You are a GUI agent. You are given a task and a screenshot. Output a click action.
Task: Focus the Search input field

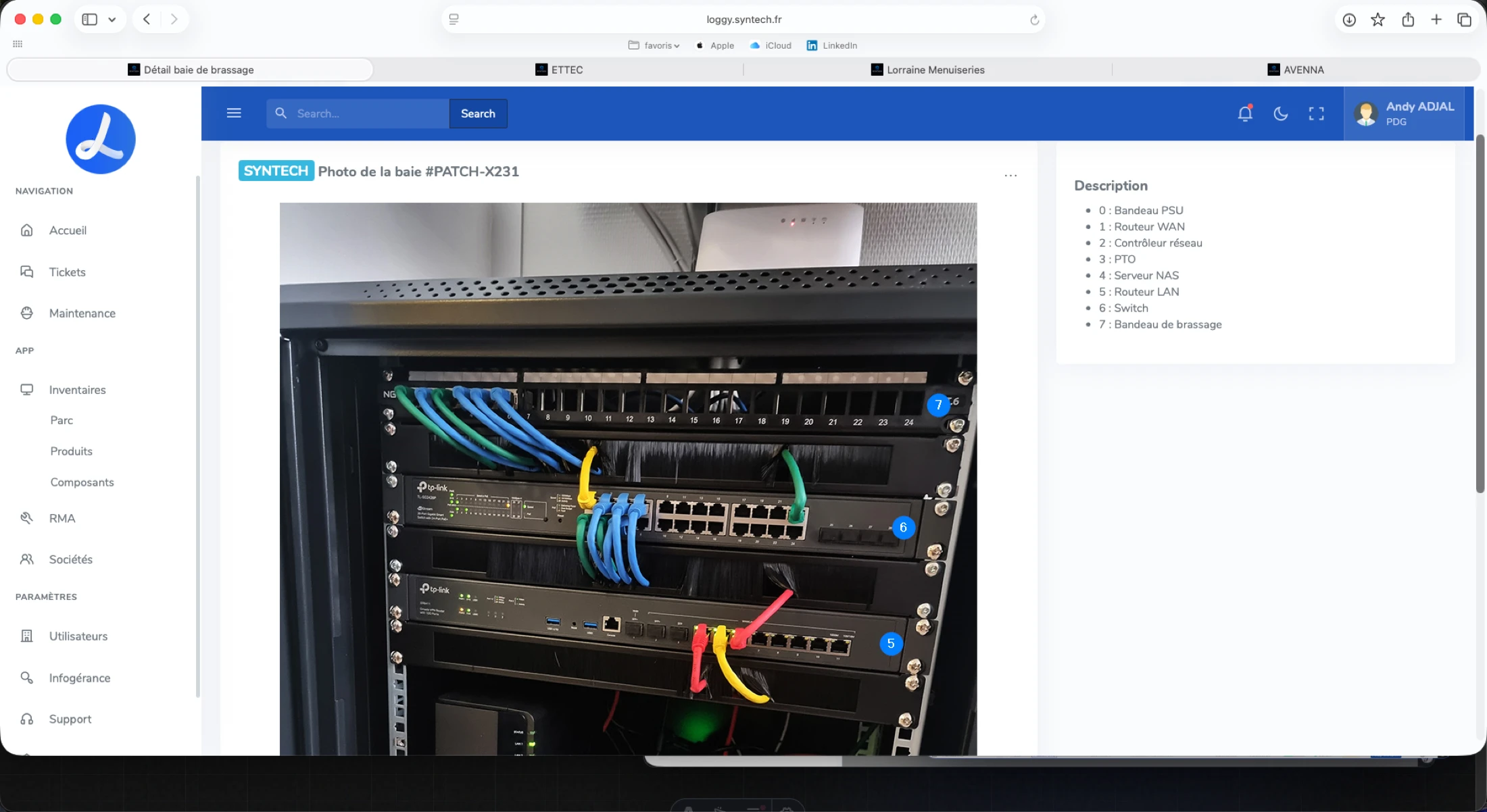[358, 113]
